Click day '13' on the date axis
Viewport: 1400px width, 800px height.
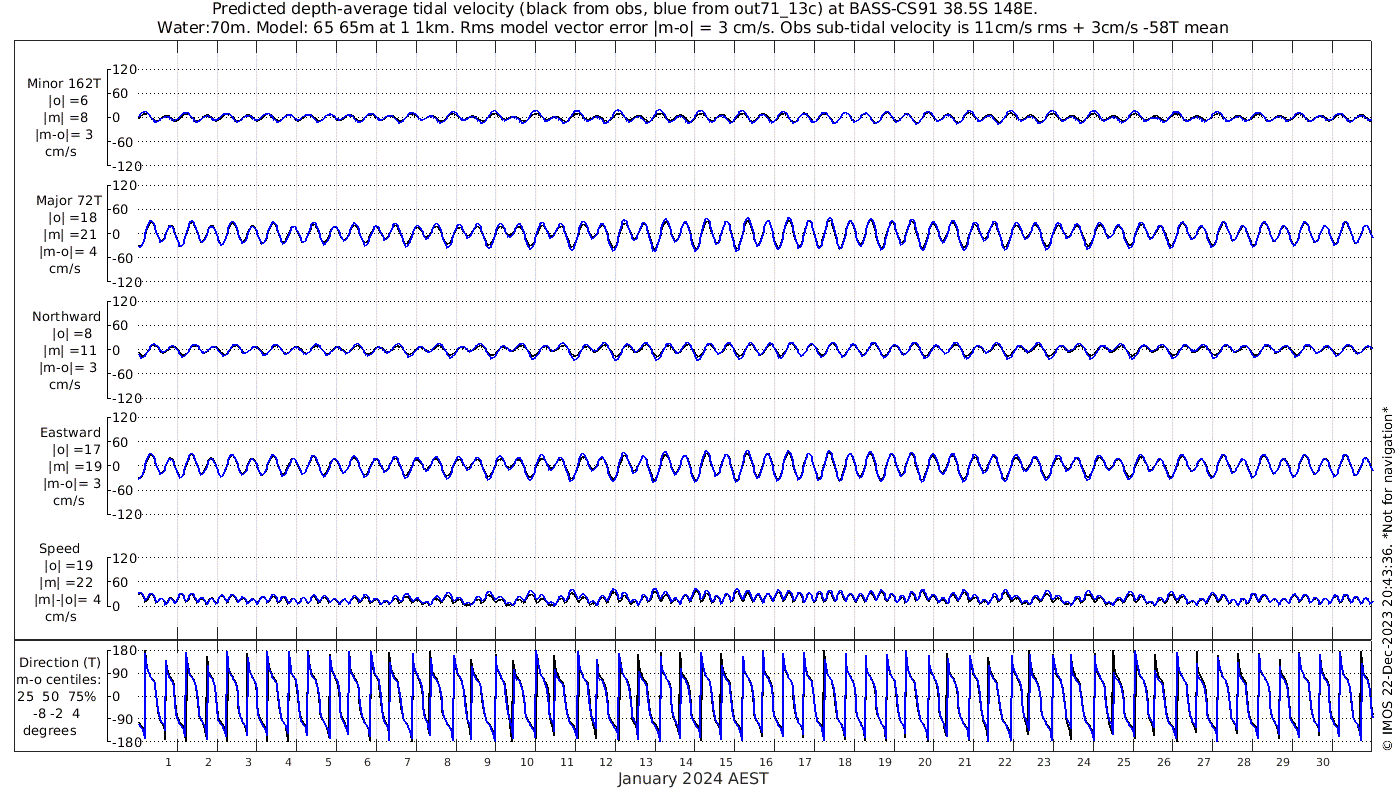(646, 762)
